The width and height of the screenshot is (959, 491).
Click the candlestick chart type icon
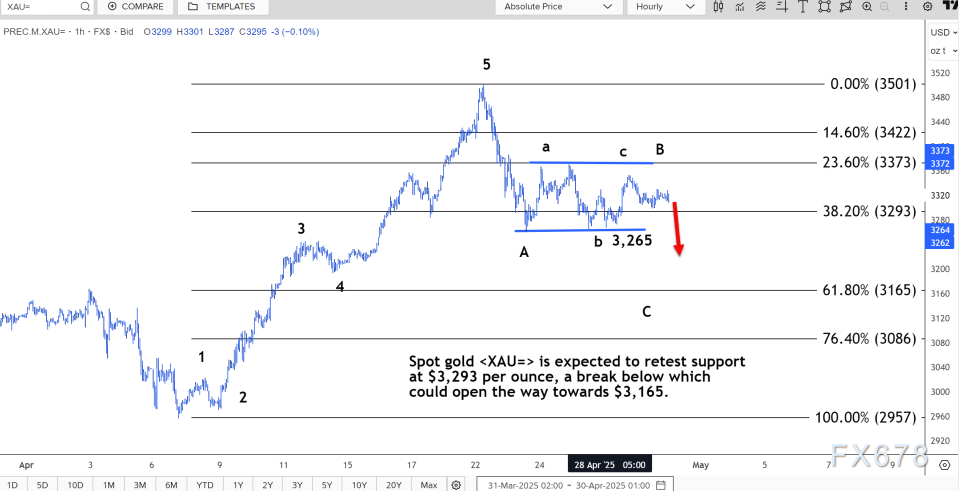click(716, 7)
